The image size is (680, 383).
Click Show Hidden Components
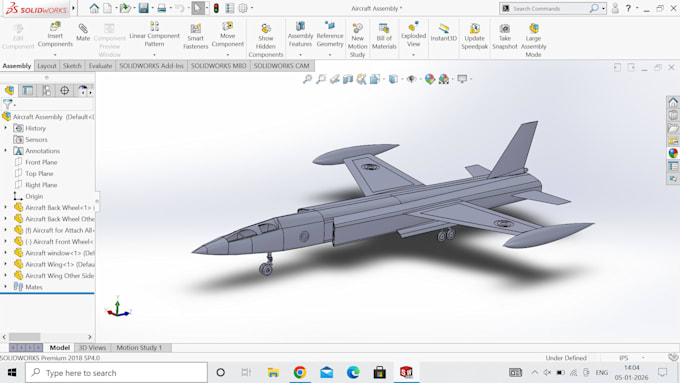266,40
